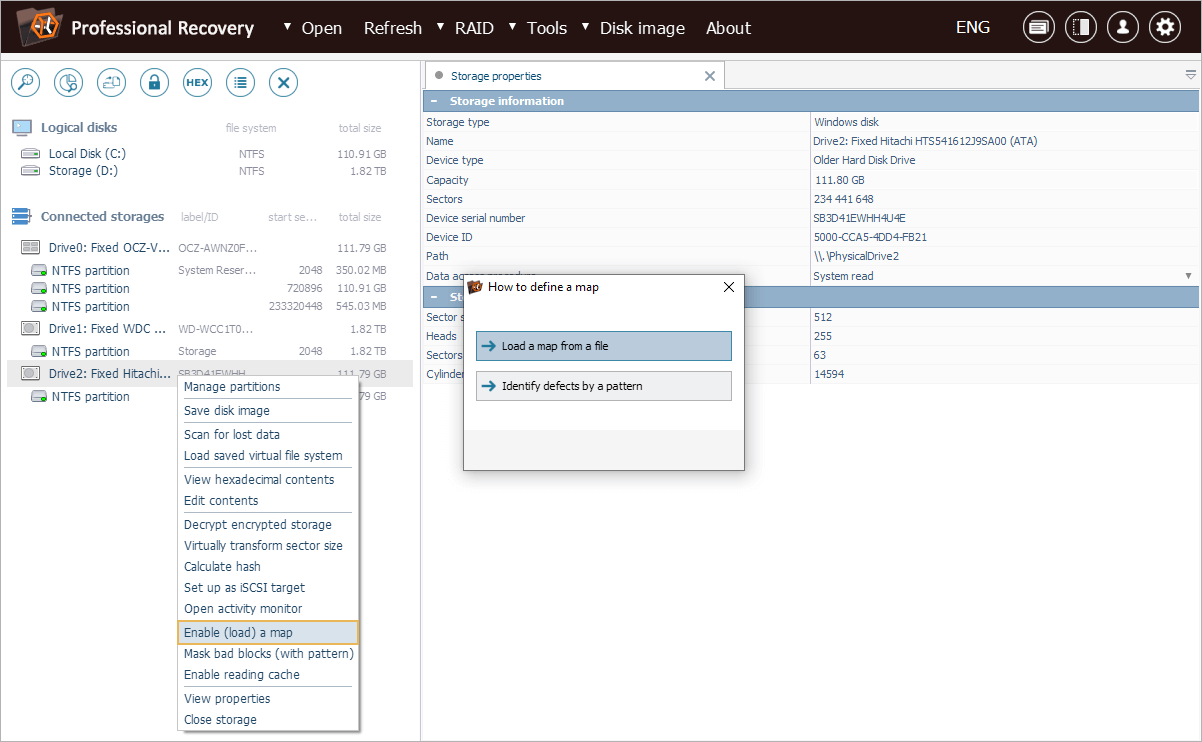Open the partition manager pie-chart icon

coord(68,83)
